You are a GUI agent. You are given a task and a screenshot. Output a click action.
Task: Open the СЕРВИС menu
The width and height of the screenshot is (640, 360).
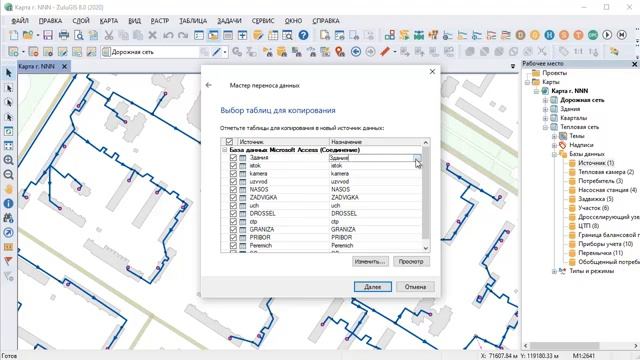click(263, 21)
